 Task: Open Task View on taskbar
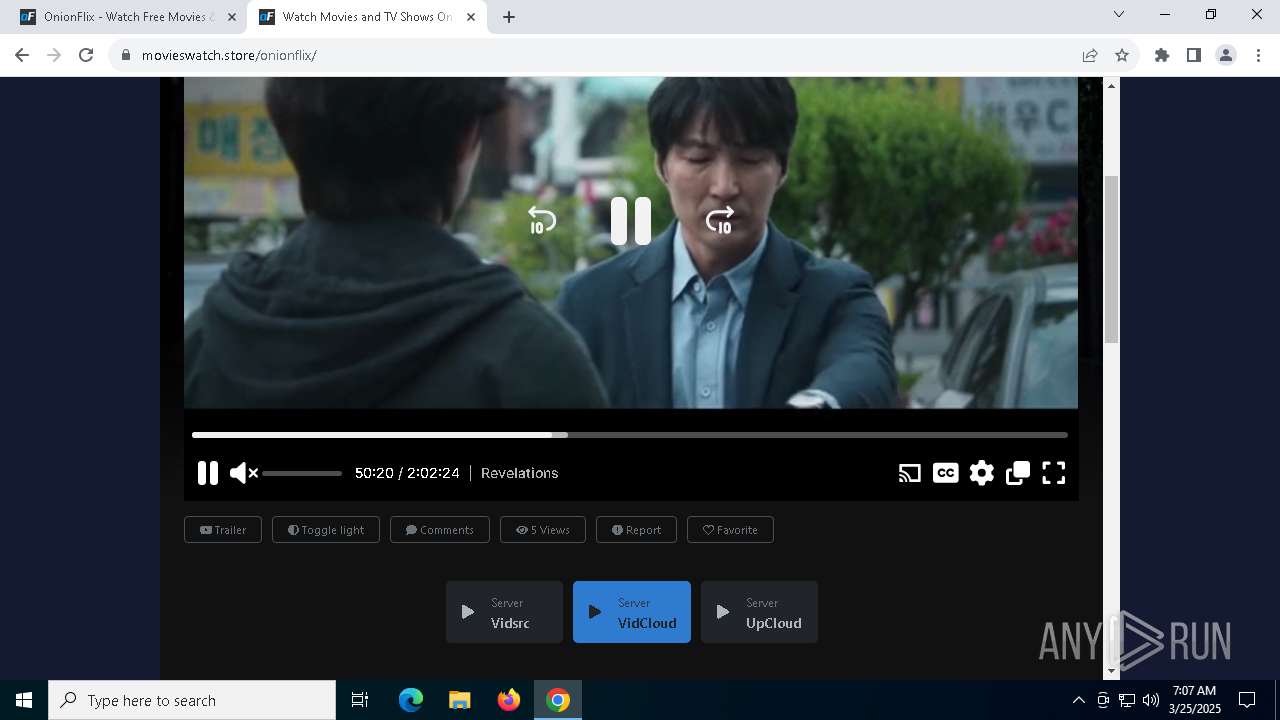click(x=360, y=700)
